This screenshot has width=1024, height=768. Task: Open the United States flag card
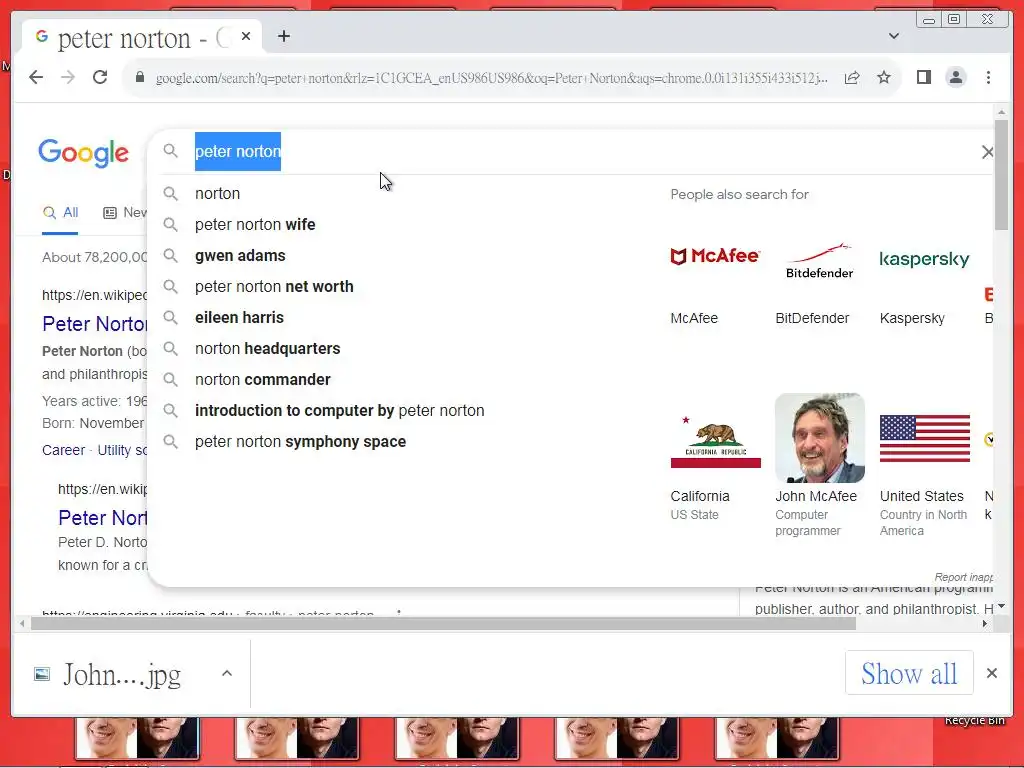click(x=925, y=438)
